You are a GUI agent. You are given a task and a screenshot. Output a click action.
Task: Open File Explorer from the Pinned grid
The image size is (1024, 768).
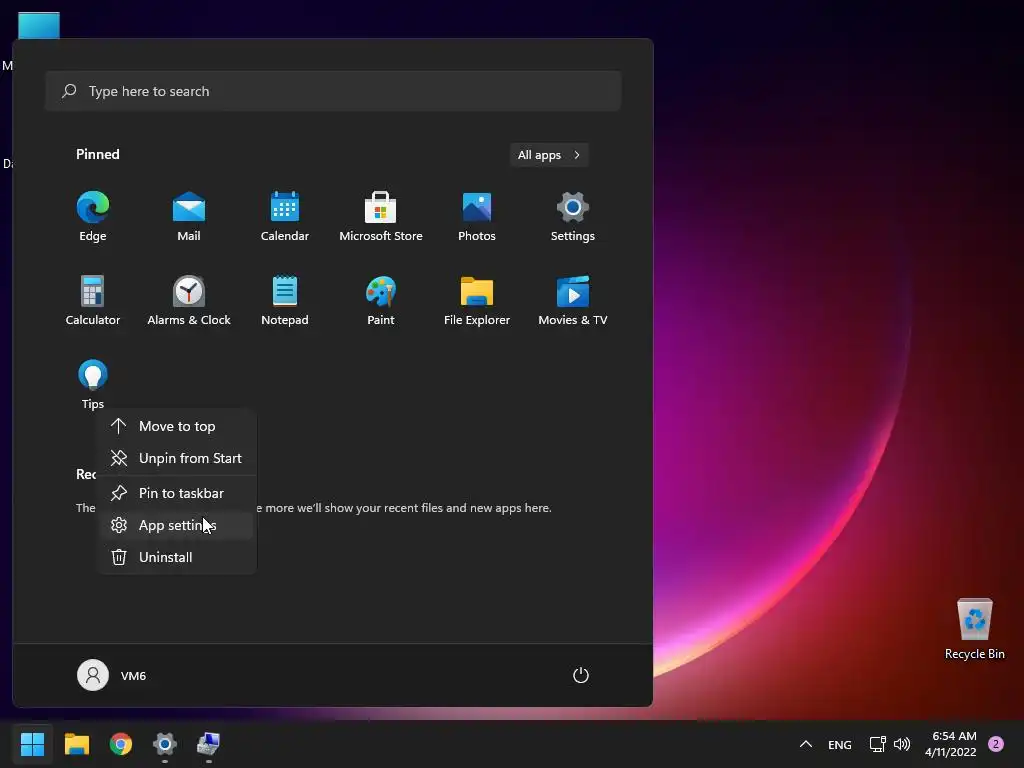click(x=477, y=300)
